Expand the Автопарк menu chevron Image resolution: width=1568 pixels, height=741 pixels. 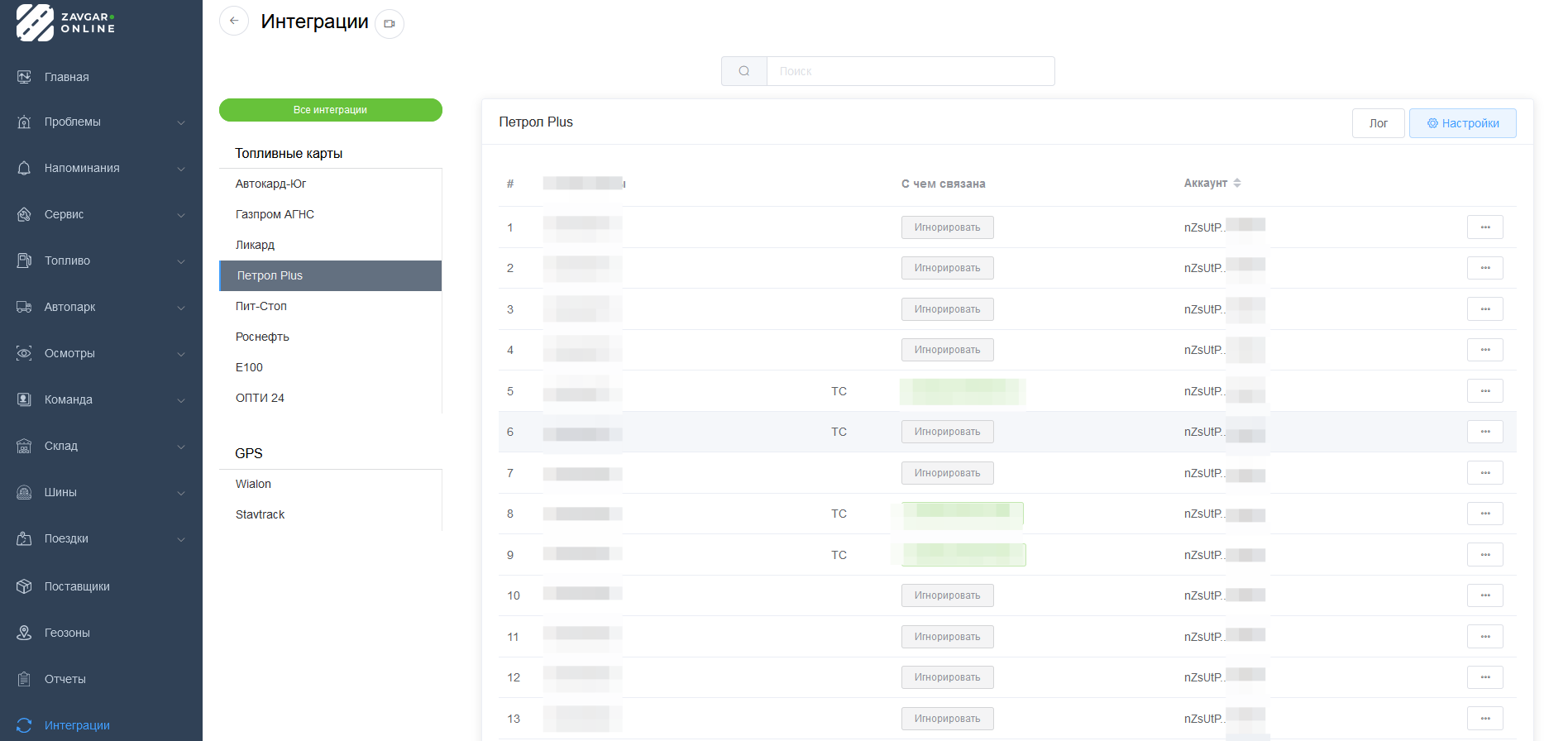(181, 308)
